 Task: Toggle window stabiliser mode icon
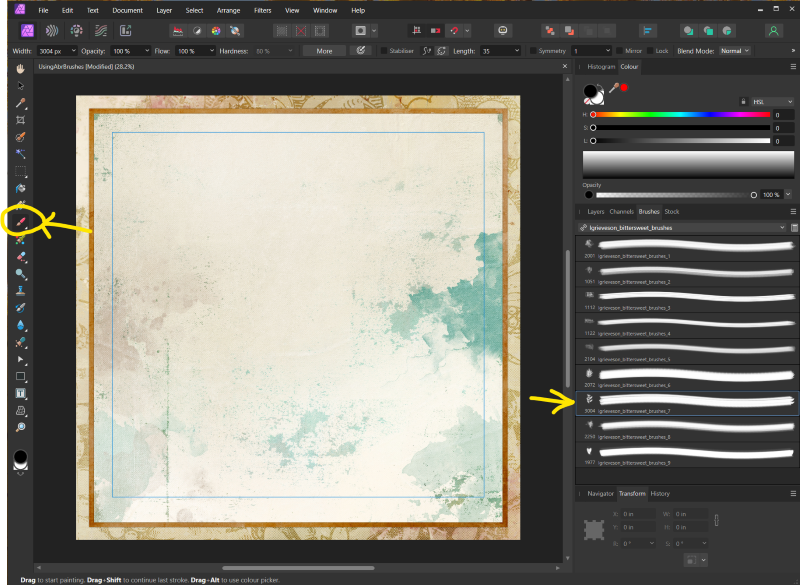[x=441, y=51]
